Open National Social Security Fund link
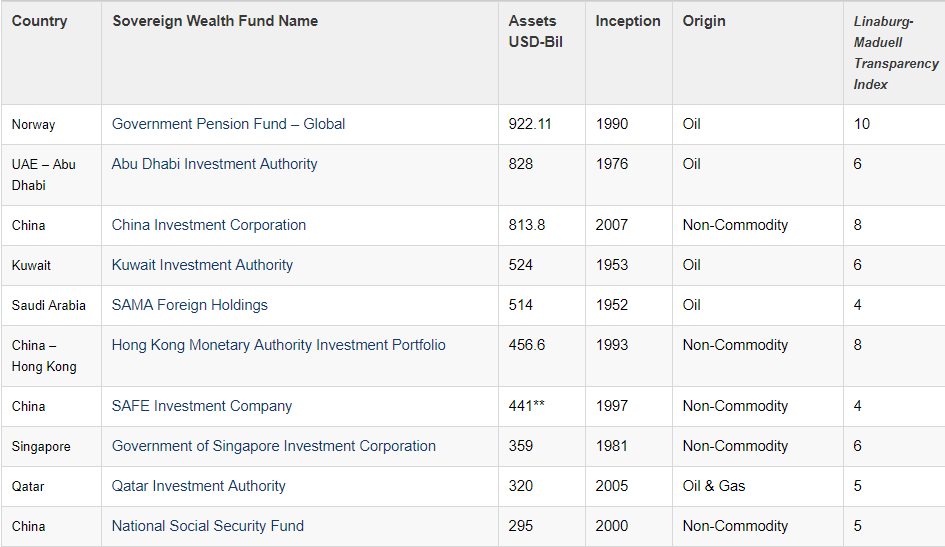The height and width of the screenshot is (547, 945). click(x=208, y=526)
